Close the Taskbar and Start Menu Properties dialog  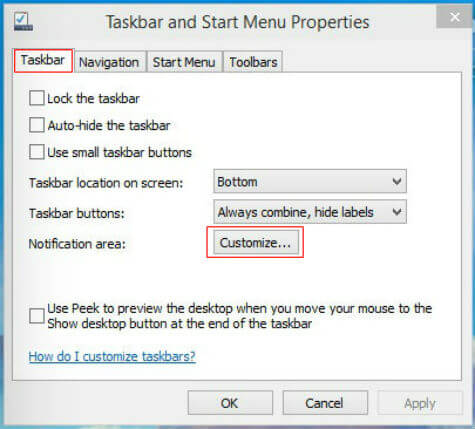[x=454, y=17]
